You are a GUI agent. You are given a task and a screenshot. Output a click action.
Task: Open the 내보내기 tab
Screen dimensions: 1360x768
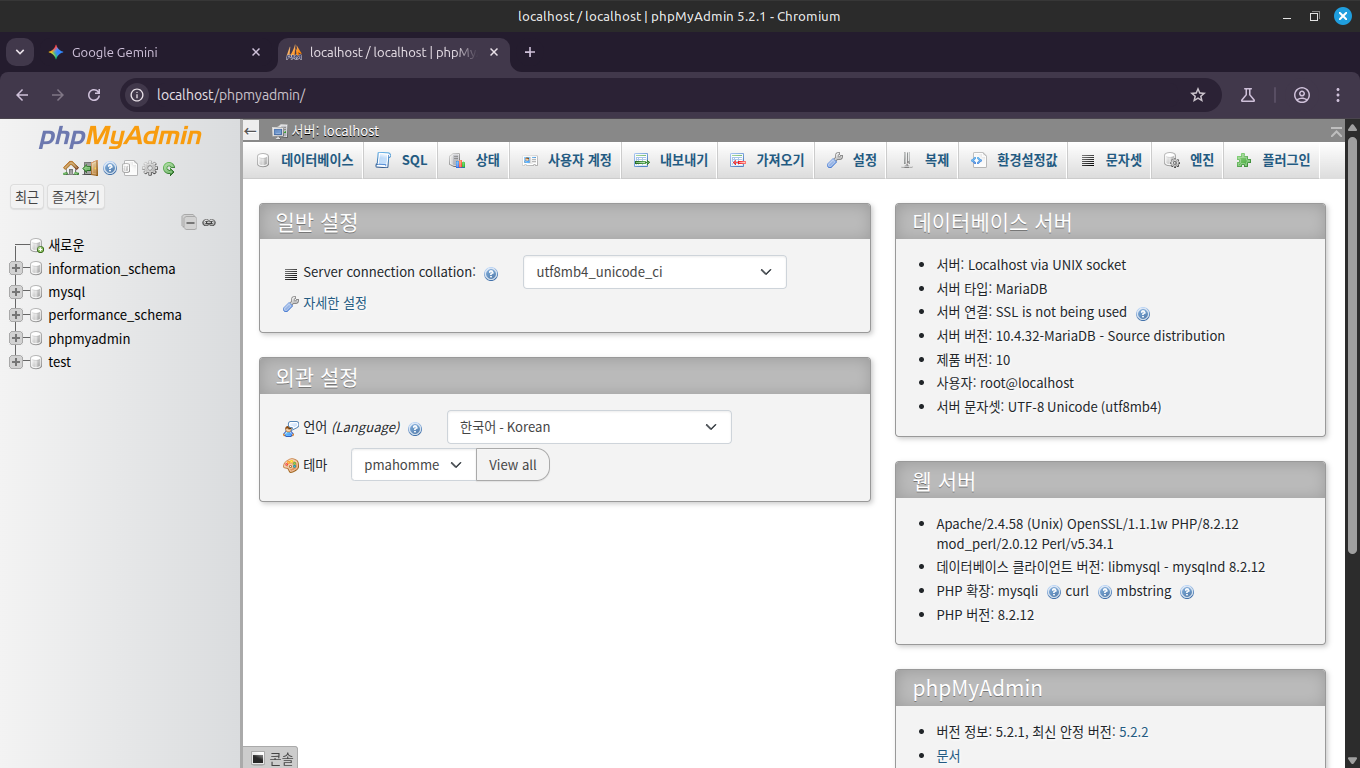click(671, 160)
